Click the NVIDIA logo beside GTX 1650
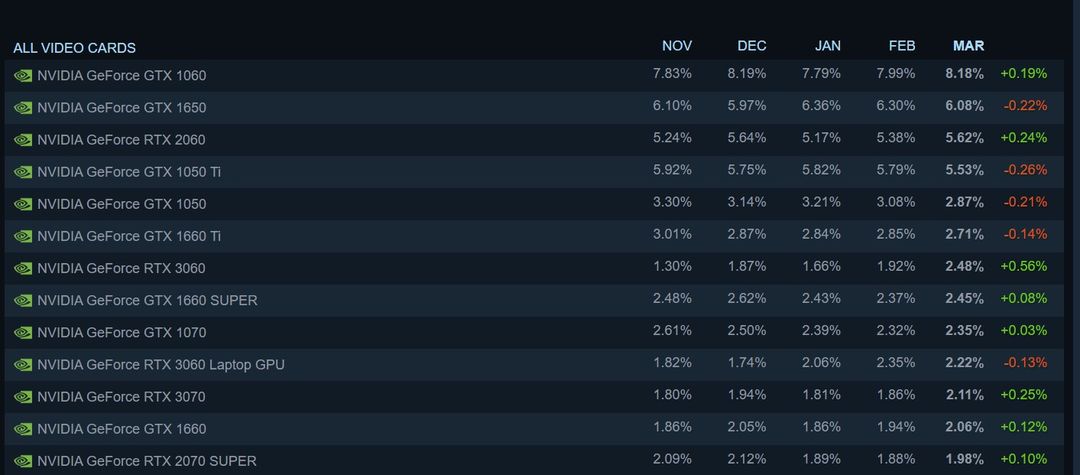 [x=23, y=108]
